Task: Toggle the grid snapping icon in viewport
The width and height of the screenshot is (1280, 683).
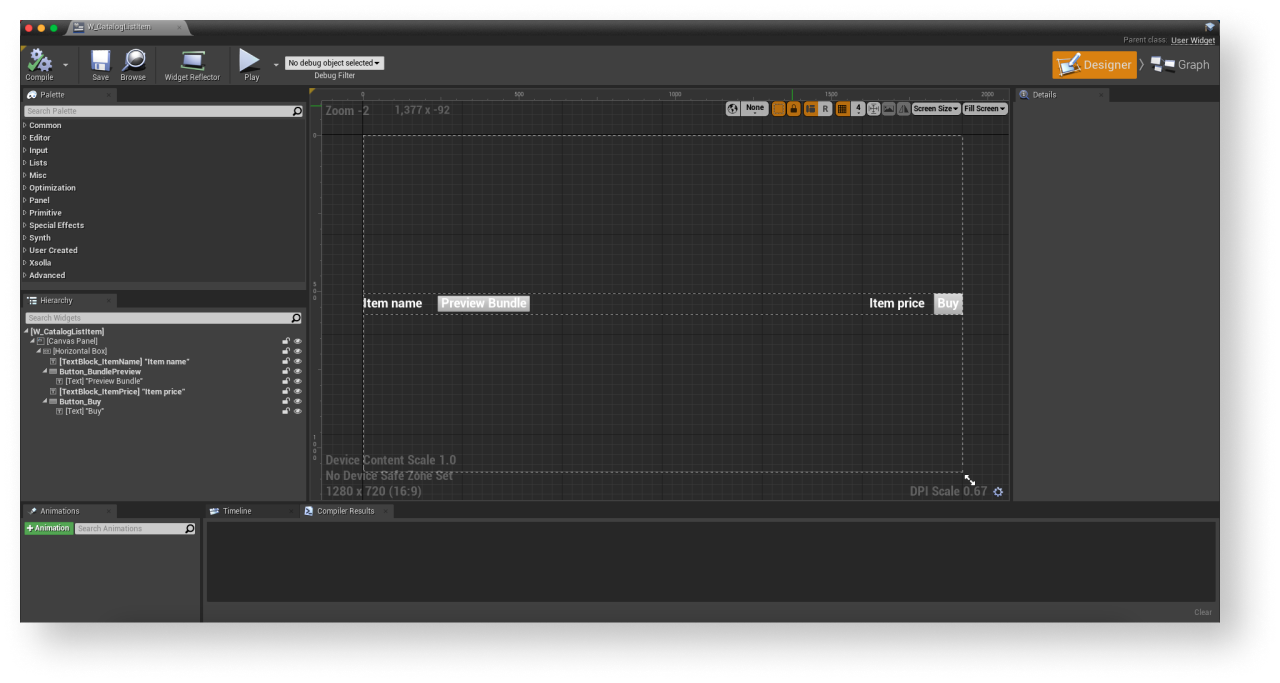Action: tap(842, 109)
